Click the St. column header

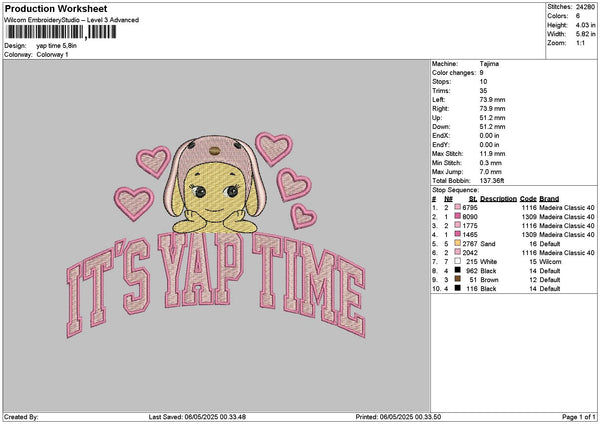click(474, 198)
